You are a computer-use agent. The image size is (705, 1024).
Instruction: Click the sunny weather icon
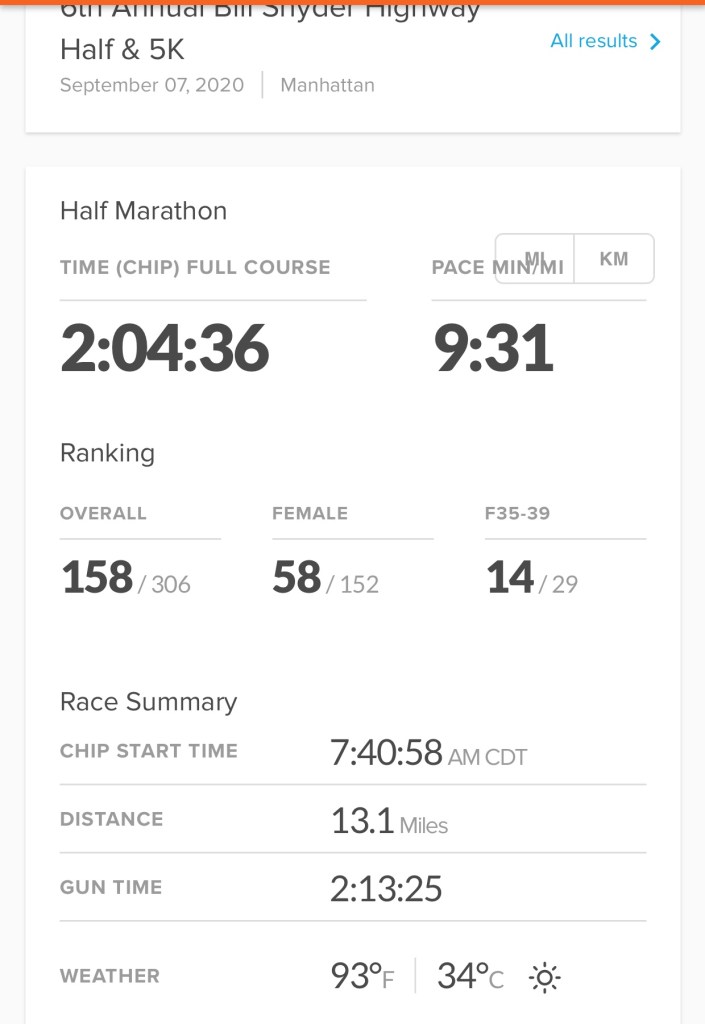pyautogui.click(x=544, y=977)
